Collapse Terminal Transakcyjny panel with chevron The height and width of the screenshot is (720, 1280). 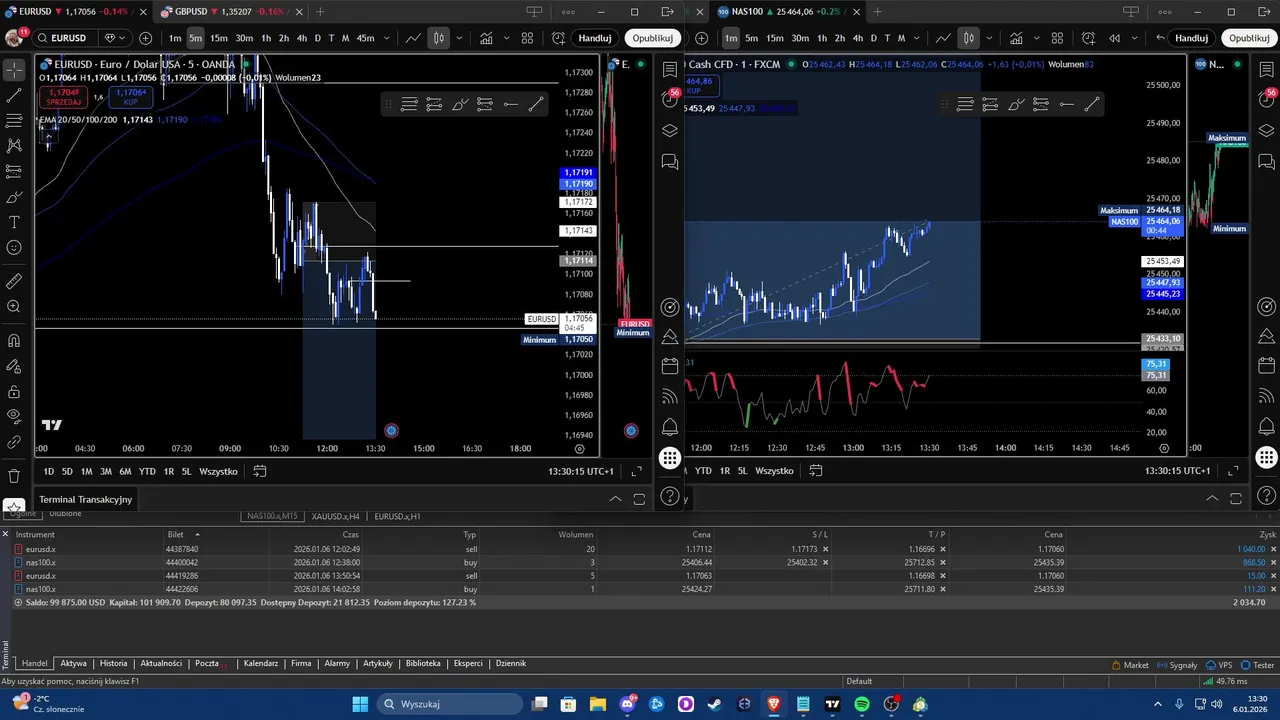pyautogui.click(x=615, y=499)
